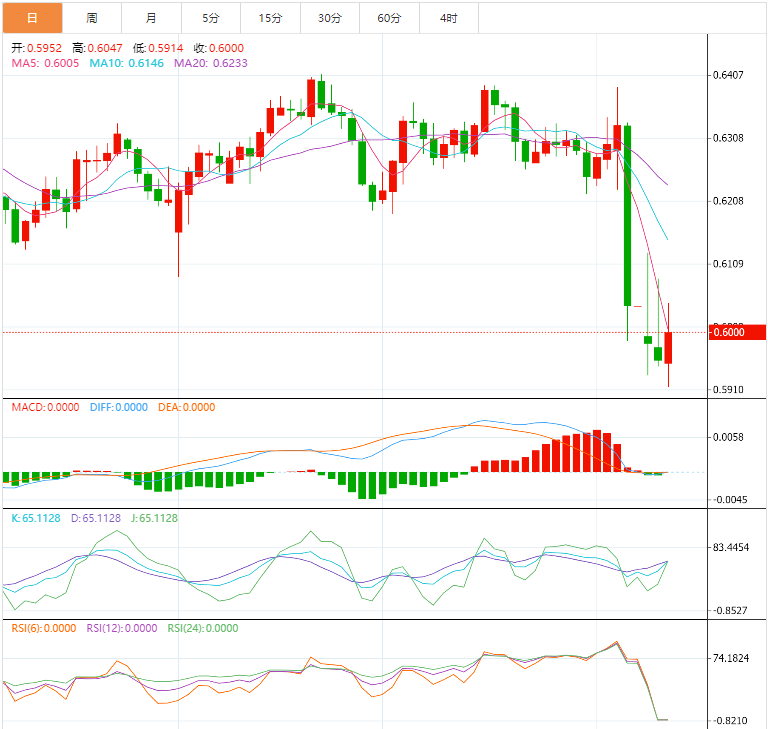Click the MACD: 0.0000 indicator label
768x729 pixels.
pyautogui.click(x=46, y=408)
